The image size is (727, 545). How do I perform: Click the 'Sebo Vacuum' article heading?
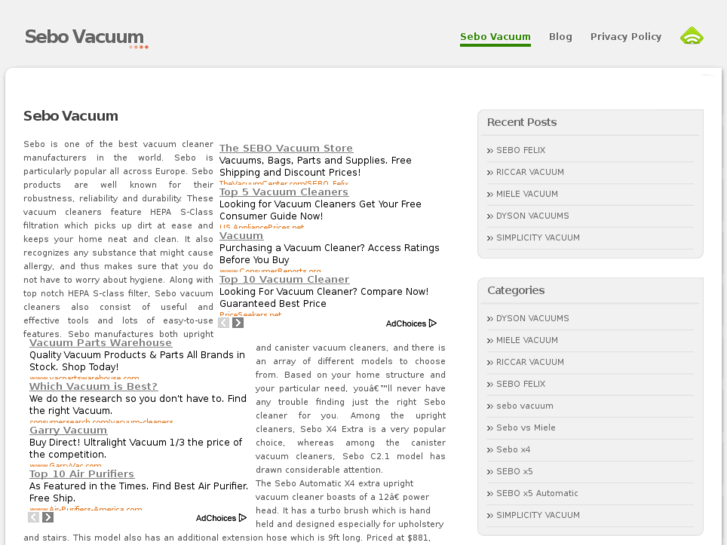click(x=71, y=115)
